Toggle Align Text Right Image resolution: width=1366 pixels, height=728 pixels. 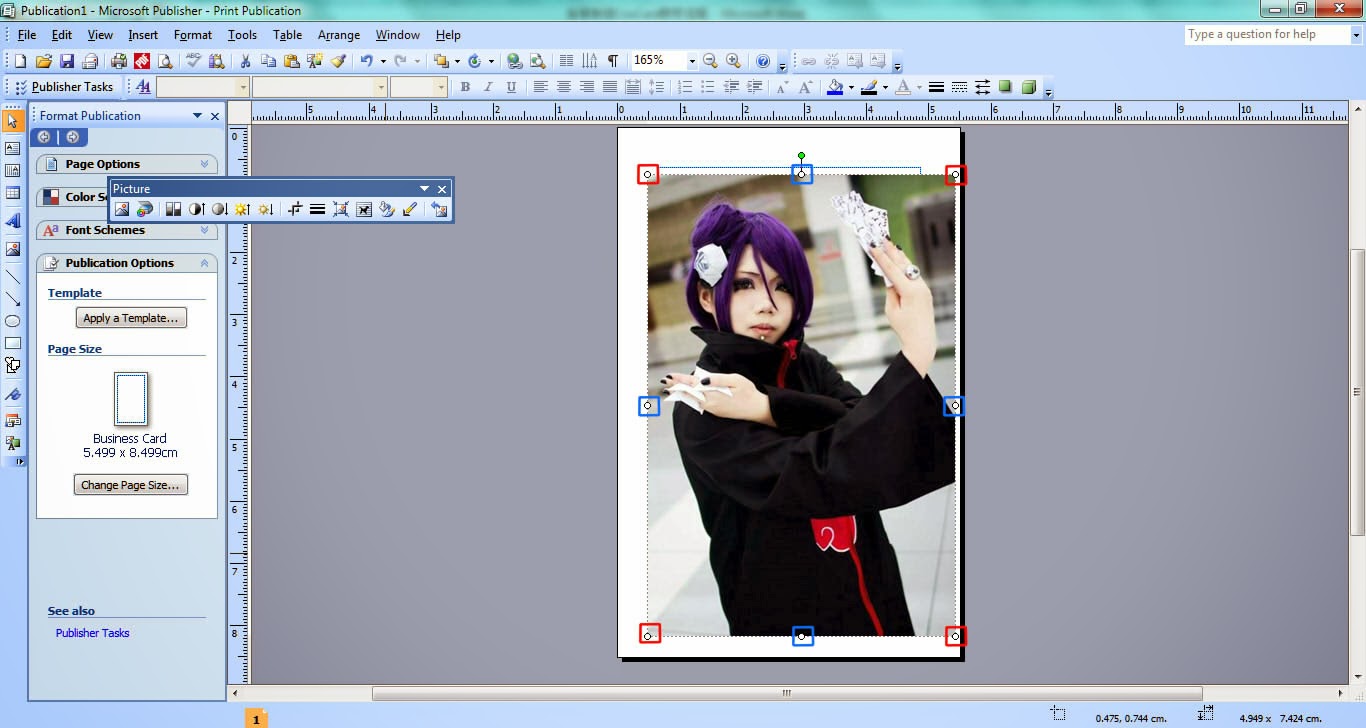pos(586,87)
